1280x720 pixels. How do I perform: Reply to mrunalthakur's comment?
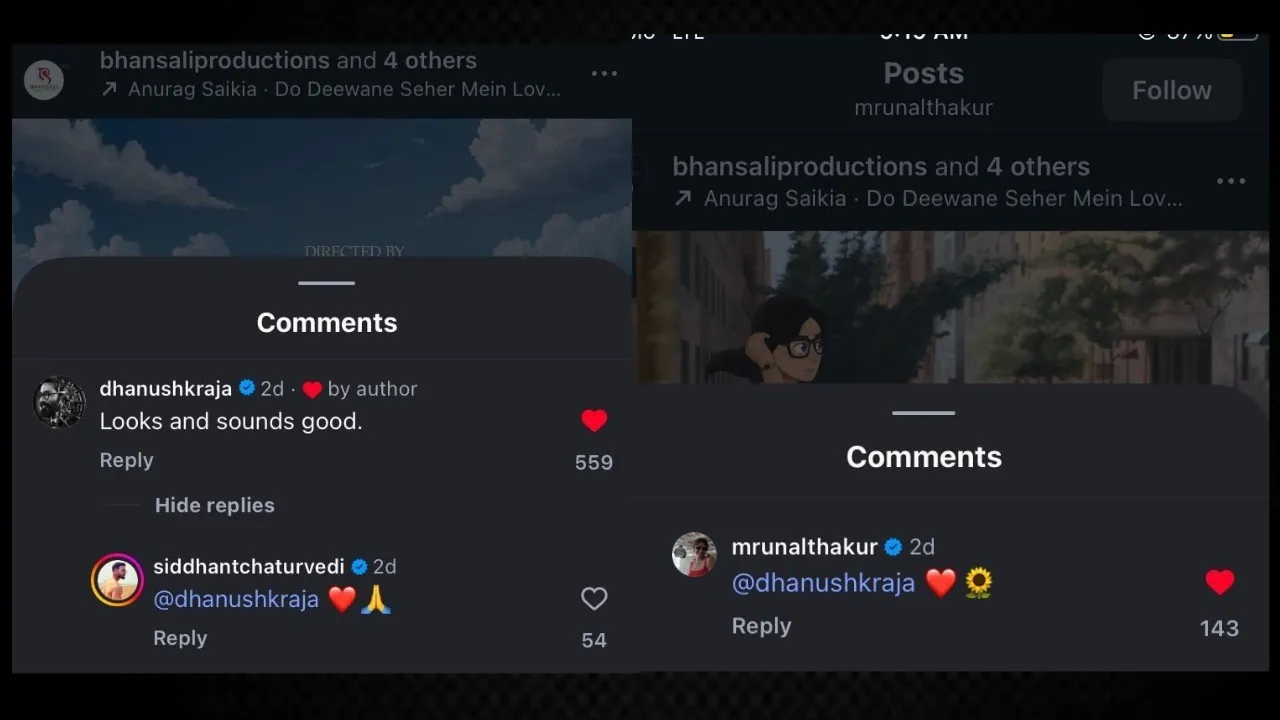pyautogui.click(x=761, y=626)
